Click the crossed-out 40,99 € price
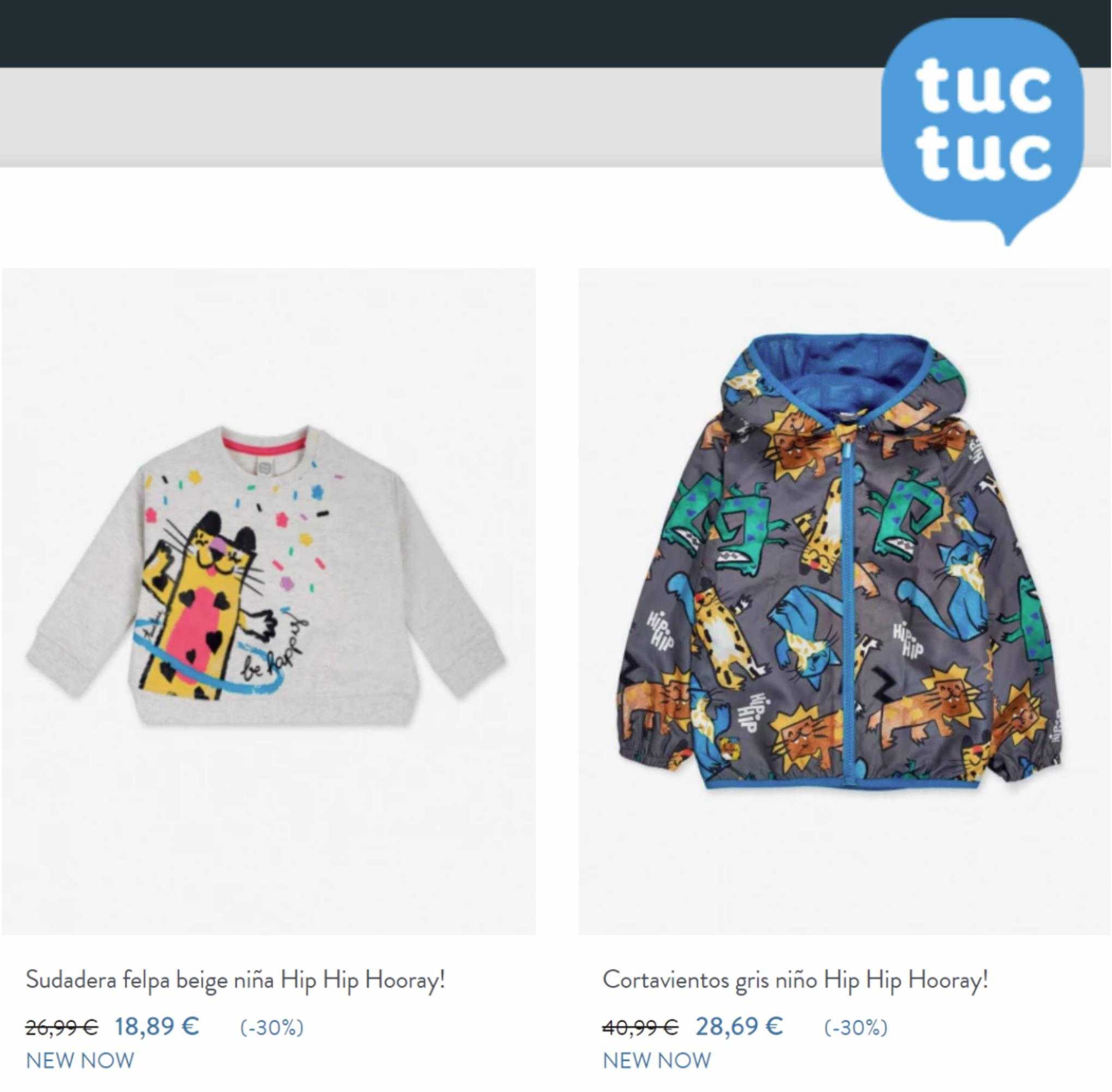The image size is (1112, 1092). click(640, 1027)
